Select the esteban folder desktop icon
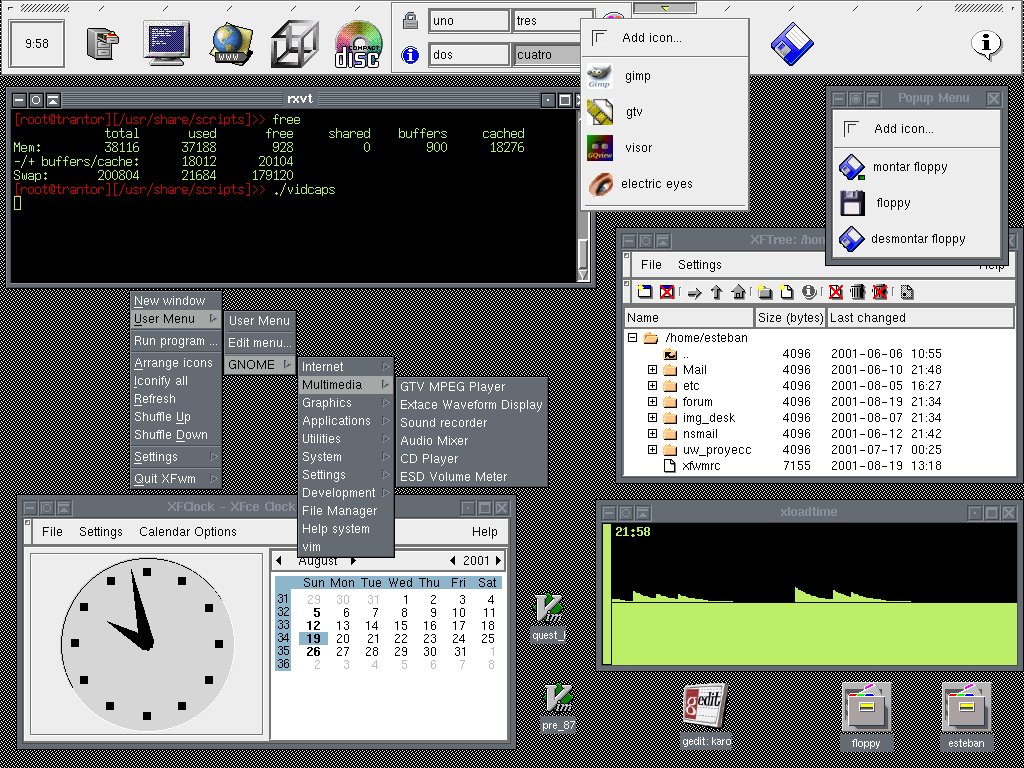Image resolution: width=1024 pixels, height=768 pixels. (966, 716)
